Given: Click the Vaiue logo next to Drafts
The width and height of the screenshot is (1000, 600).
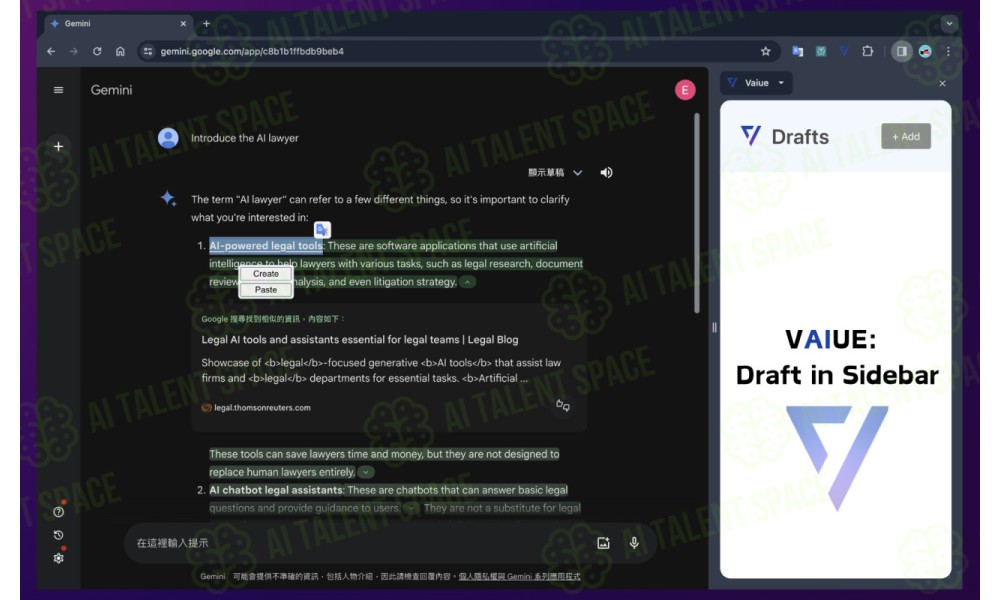Looking at the screenshot, I should (x=751, y=136).
